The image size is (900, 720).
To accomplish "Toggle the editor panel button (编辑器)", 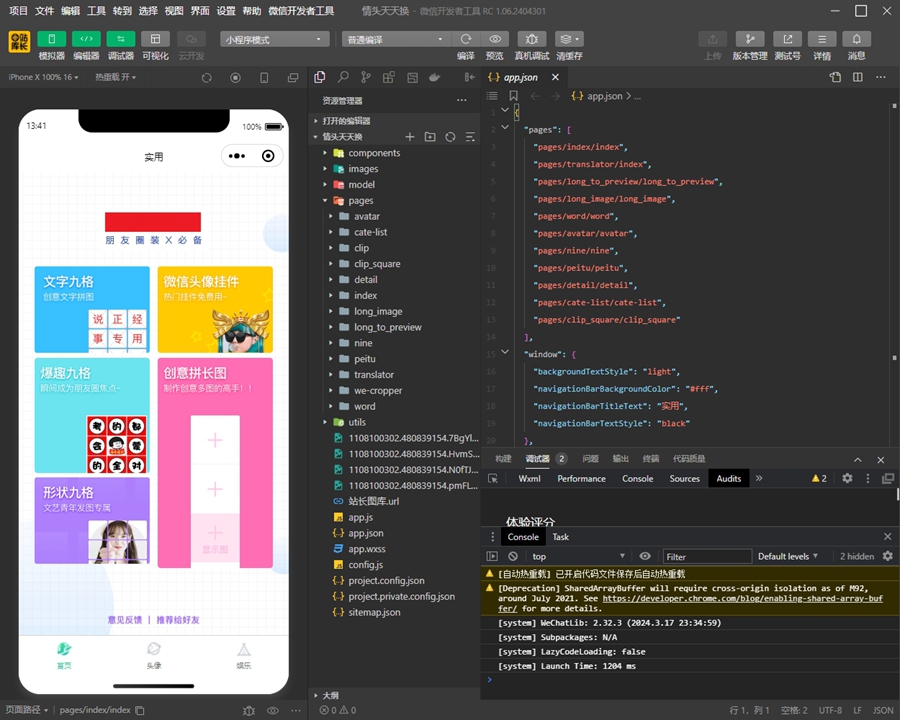I will tap(86, 39).
